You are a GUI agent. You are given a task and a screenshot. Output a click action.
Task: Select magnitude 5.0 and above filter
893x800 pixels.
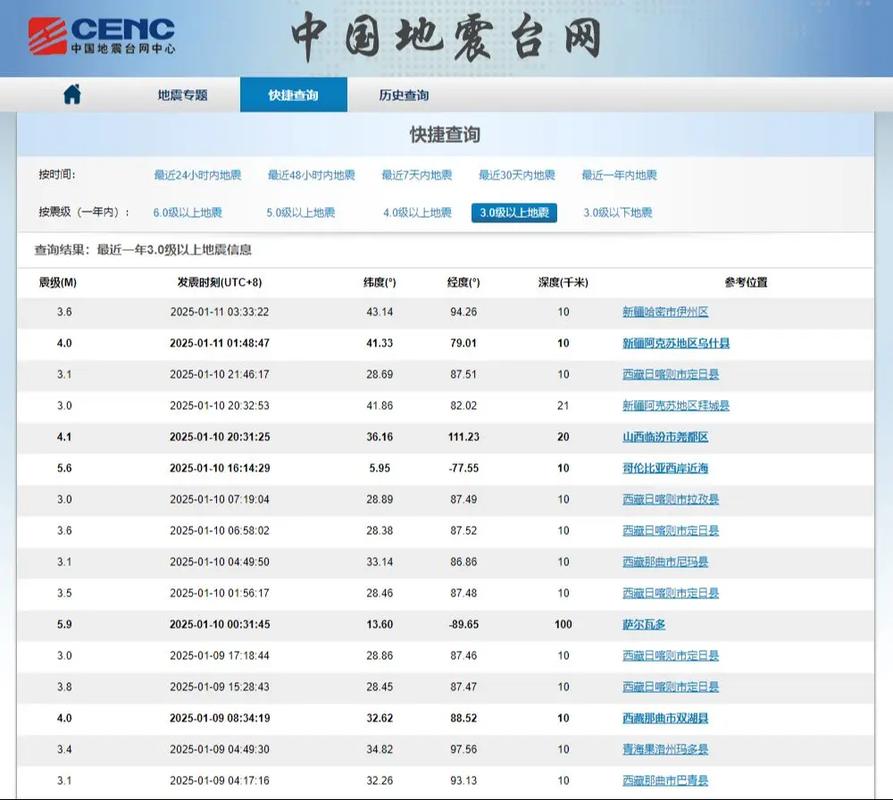pos(301,212)
